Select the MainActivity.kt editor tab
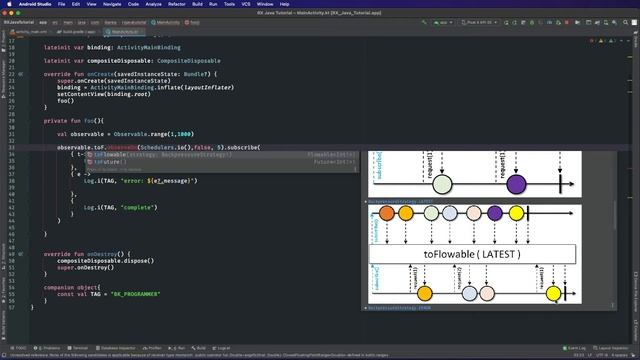The image size is (640, 360). (124, 31)
